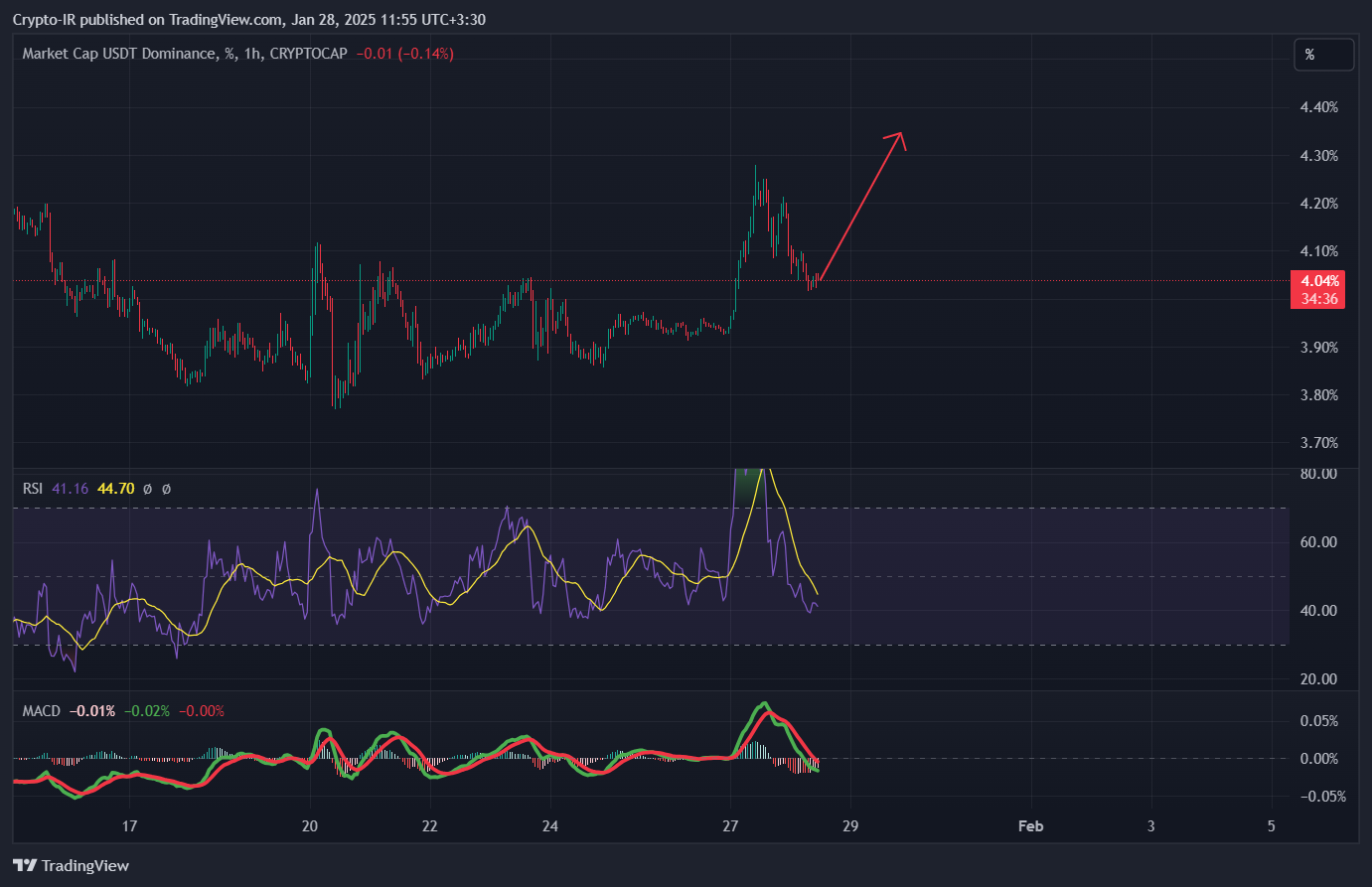Click the RSI 20.00 axis label
The image size is (1372, 887).
click(x=1319, y=679)
